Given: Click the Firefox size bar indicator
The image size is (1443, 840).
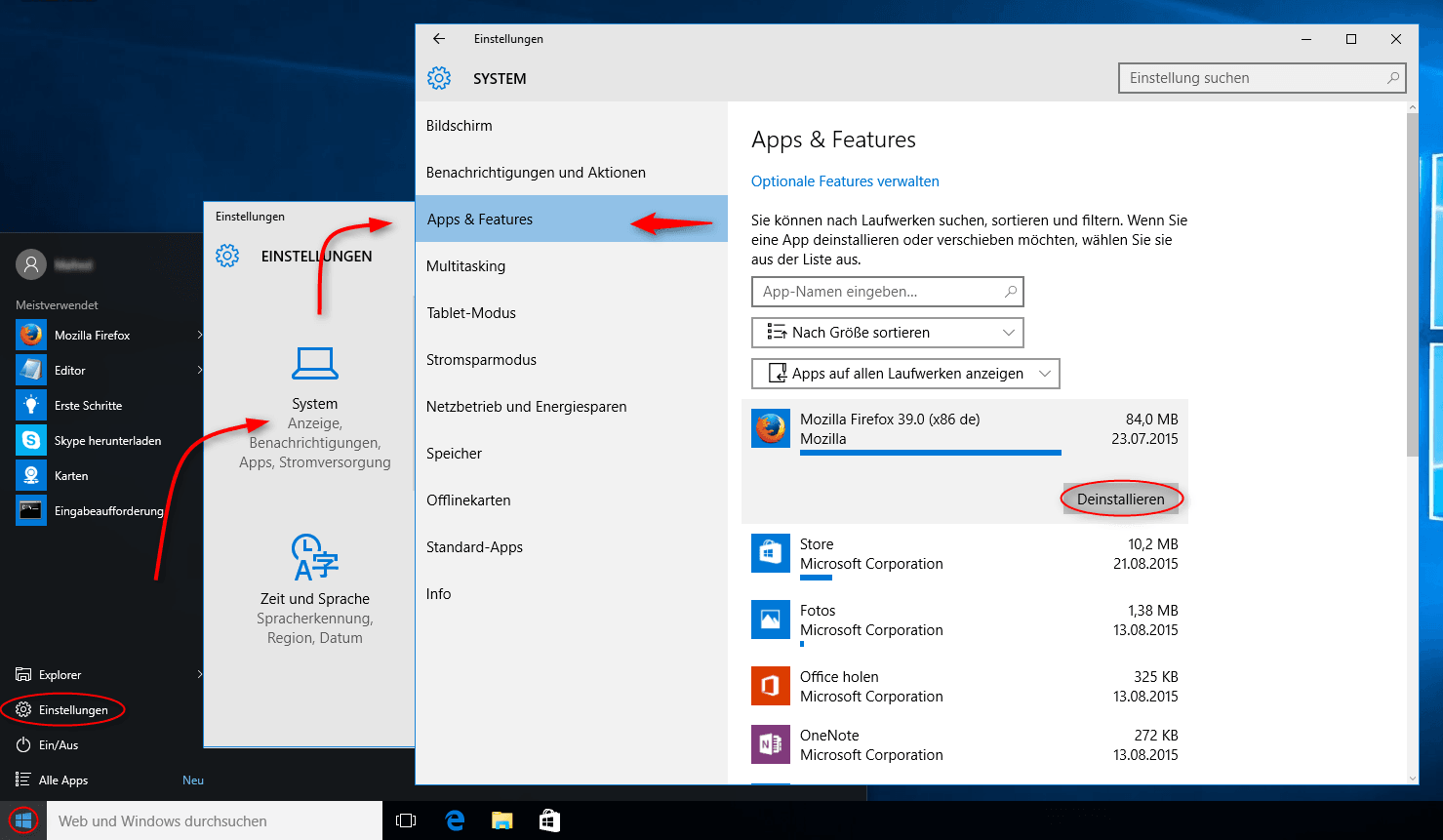Looking at the screenshot, I should [931, 453].
